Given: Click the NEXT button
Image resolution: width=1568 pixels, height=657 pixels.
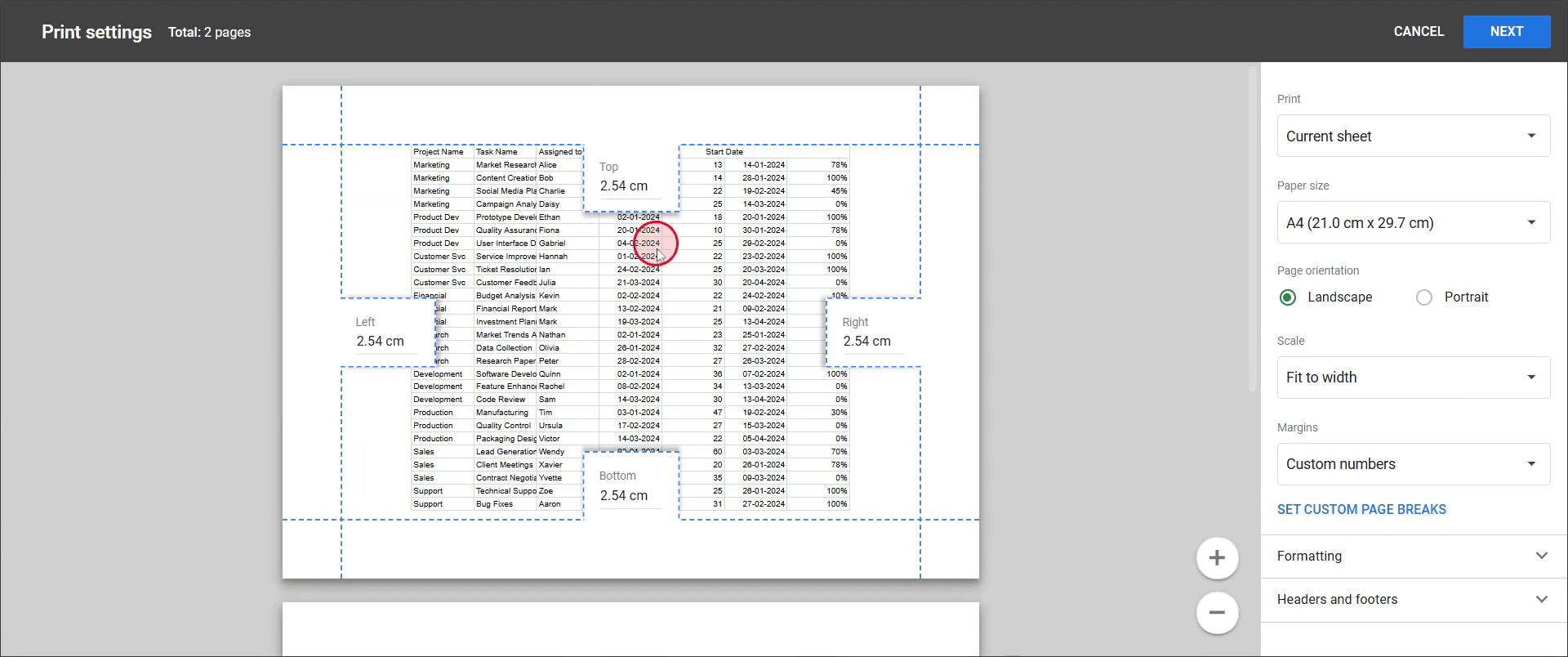Looking at the screenshot, I should [1507, 32].
